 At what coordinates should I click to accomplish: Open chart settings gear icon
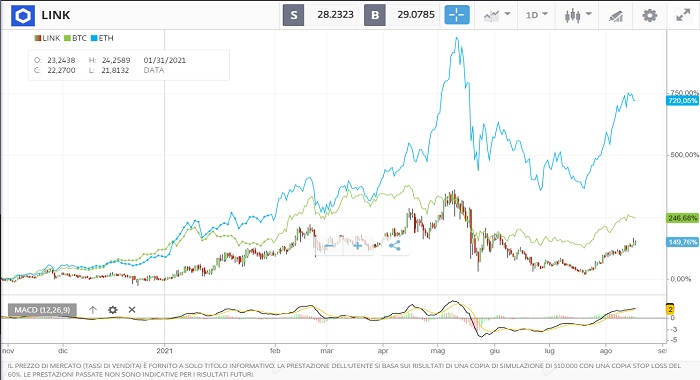click(x=650, y=15)
